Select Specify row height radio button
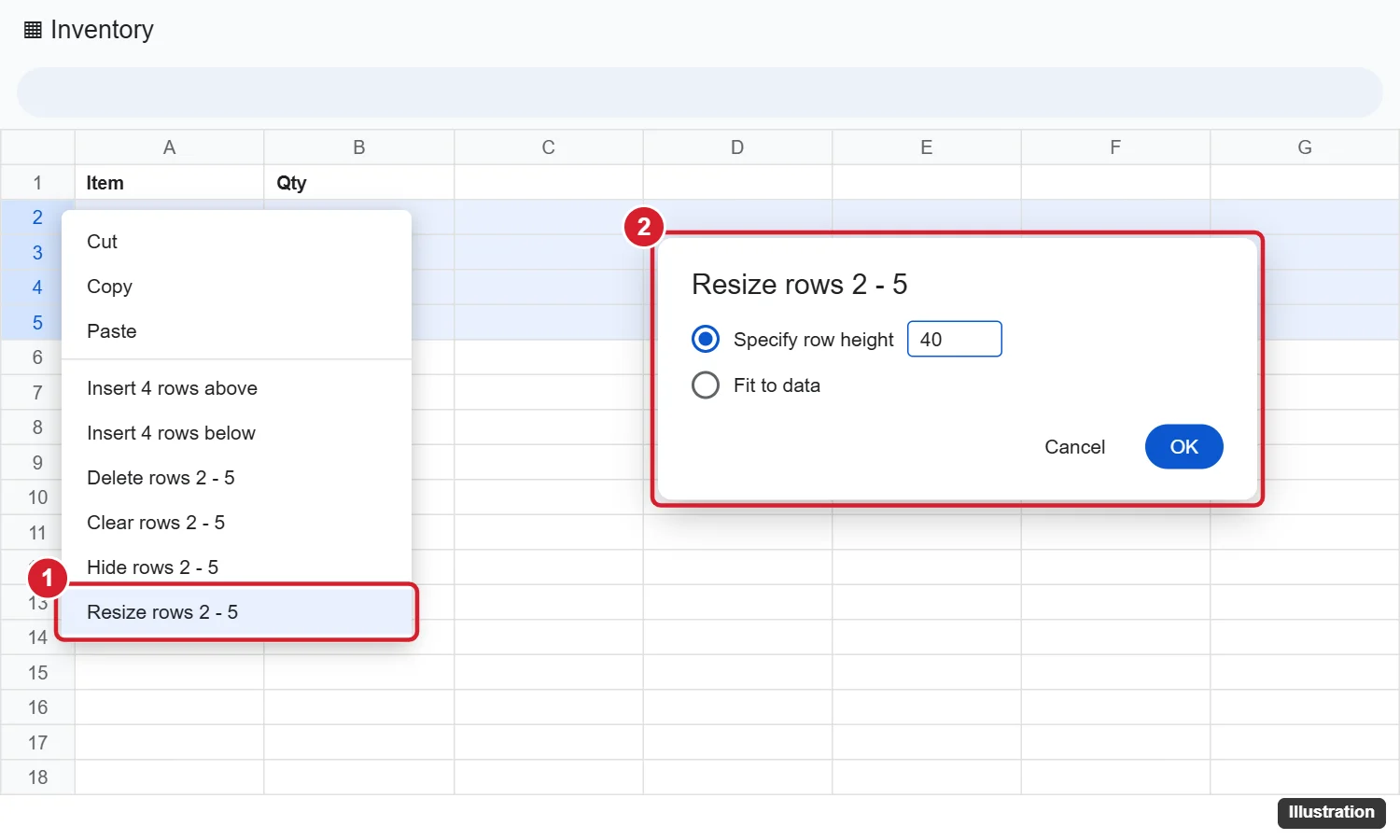1400x840 pixels. coord(706,339)
